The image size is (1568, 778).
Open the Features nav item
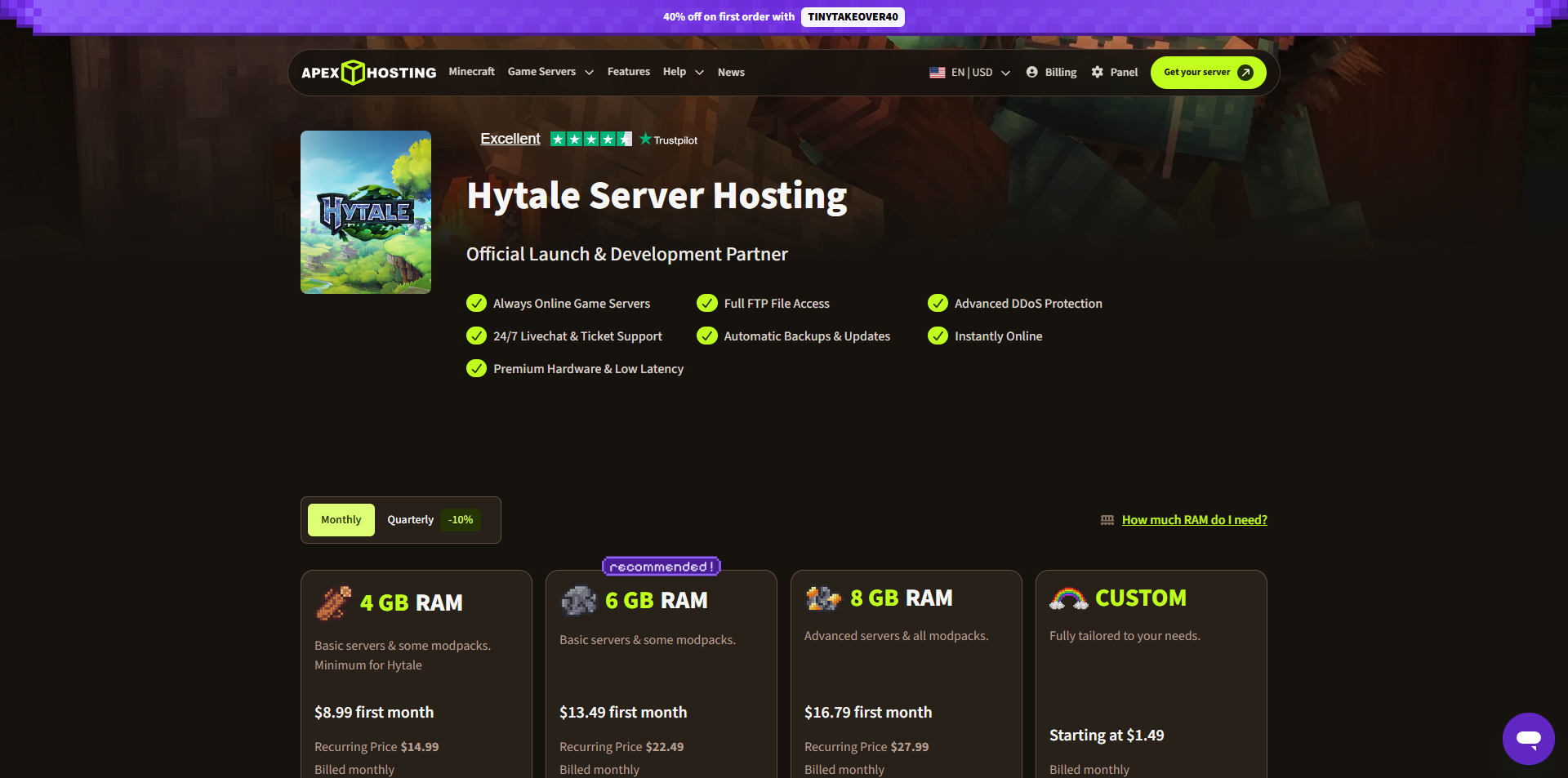pyautogui.click(x=629, y=72)
